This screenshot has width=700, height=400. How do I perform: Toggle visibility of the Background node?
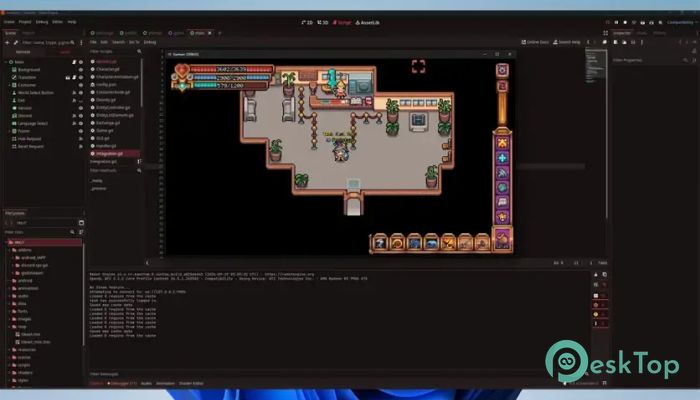click(81, 70)
